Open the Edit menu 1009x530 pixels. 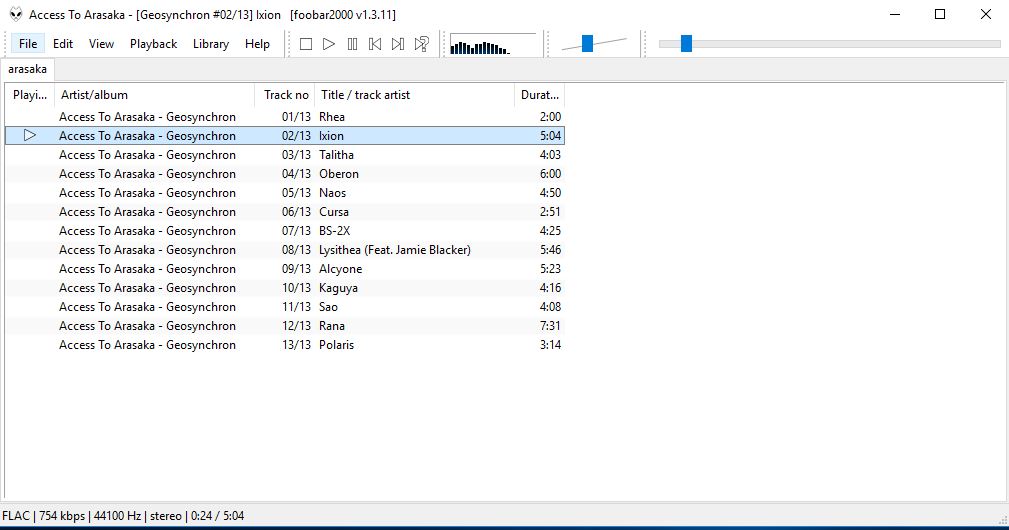[62, 44]
